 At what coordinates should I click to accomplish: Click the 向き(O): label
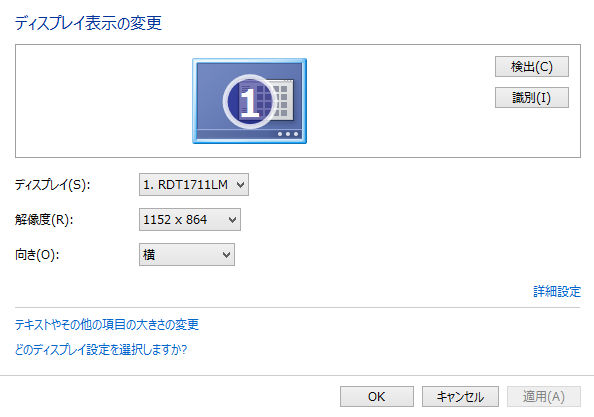[x=37, y=255]
